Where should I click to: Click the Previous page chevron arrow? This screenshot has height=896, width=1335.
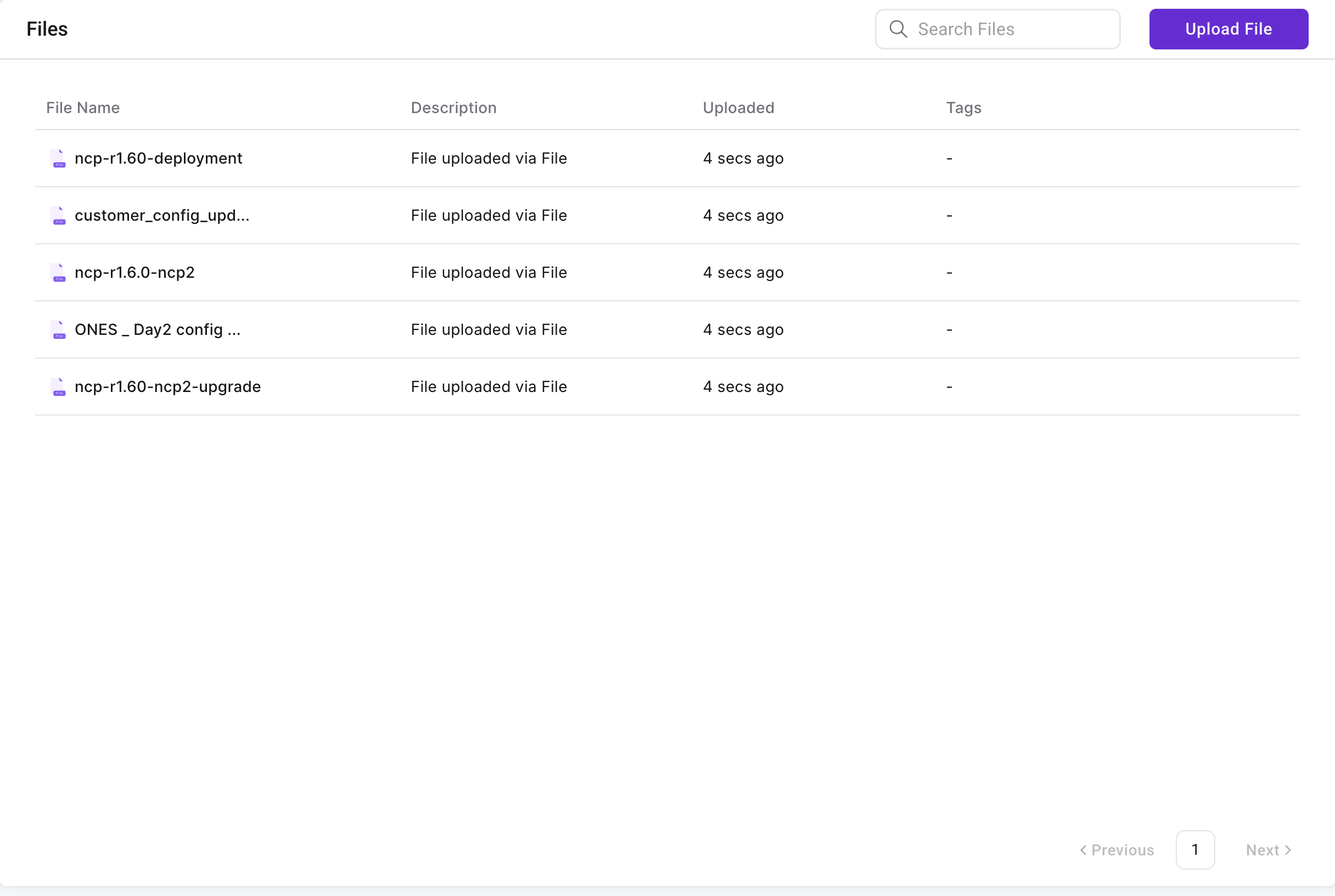pos(1083,850)
